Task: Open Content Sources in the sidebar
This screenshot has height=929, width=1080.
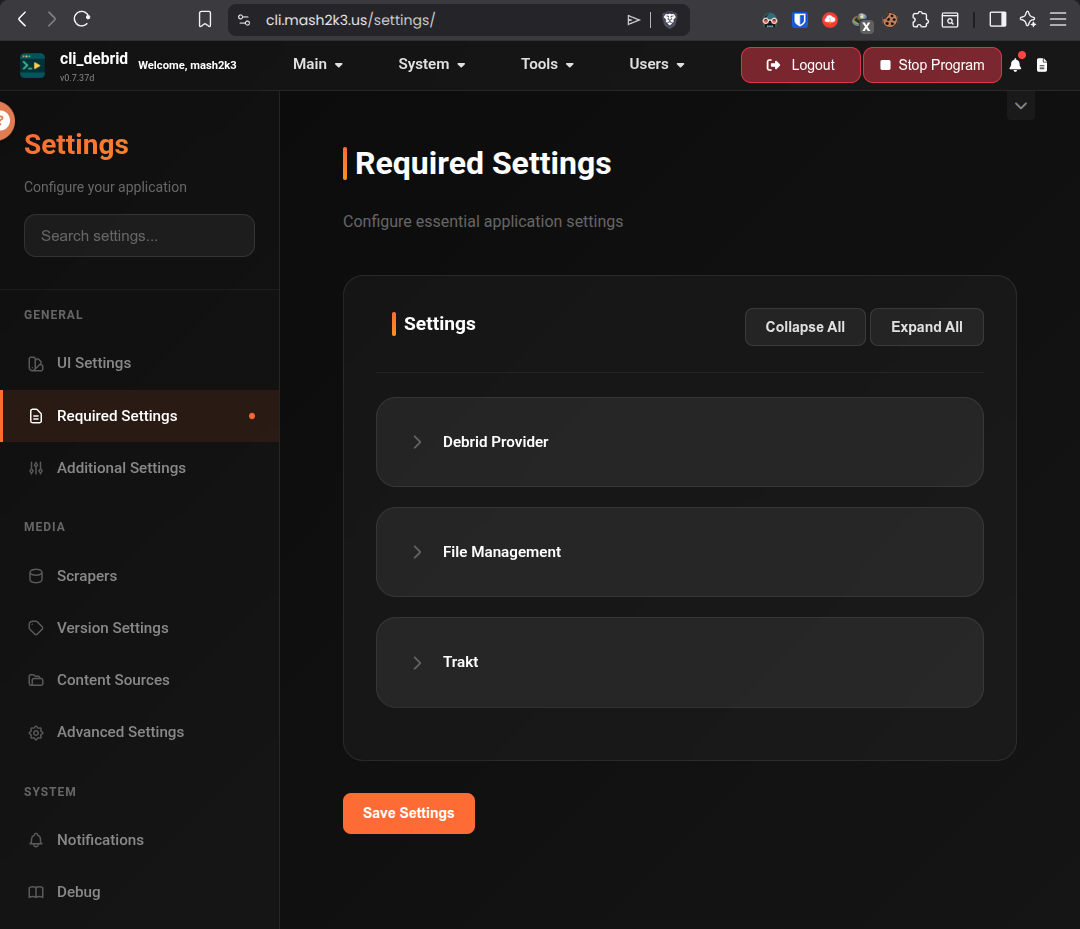Action: (x=140, y=680)
